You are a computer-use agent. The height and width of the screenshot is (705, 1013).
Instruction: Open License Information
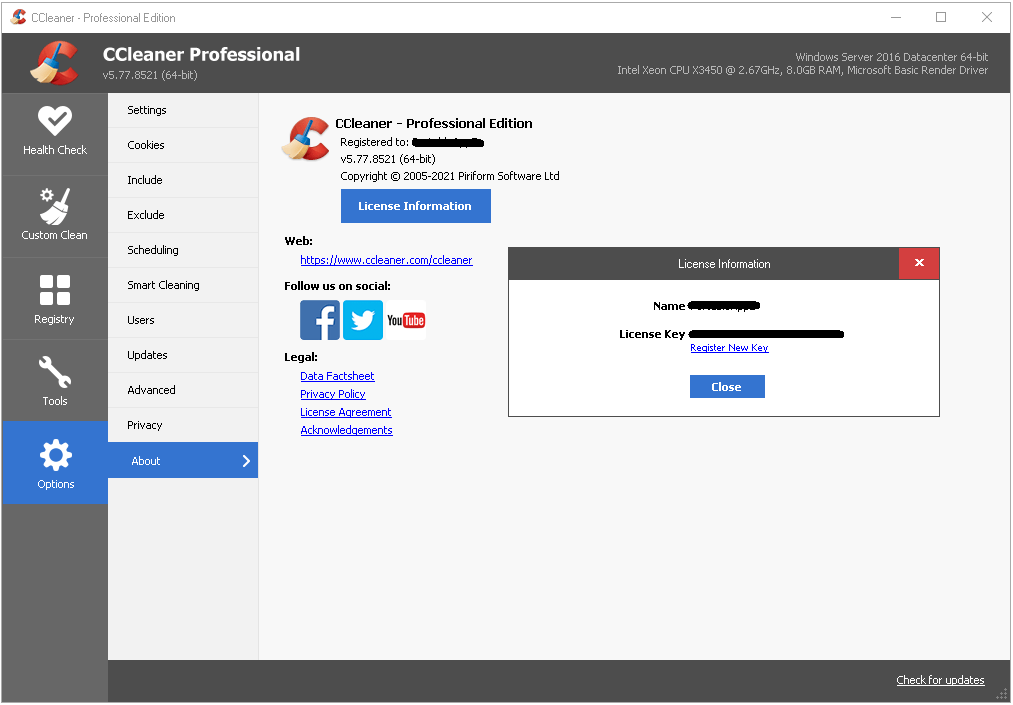pyautogui.click(x=415, y=206)
